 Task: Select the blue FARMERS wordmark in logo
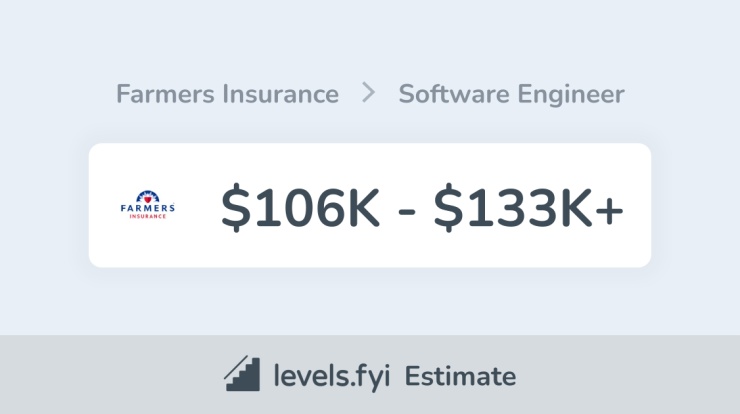point(148,208)
